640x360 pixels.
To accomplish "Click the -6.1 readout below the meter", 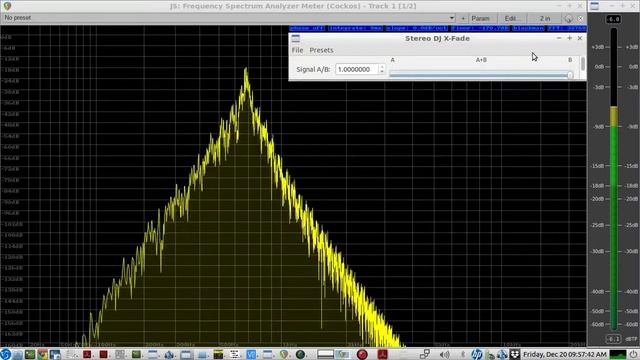I will pos(613,339).
